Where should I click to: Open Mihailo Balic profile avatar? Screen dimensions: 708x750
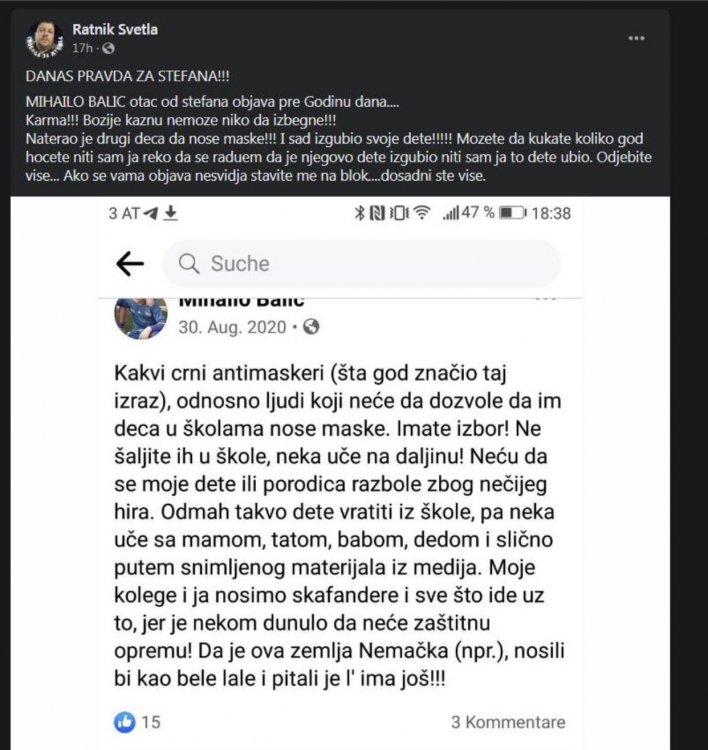(141, 318)
